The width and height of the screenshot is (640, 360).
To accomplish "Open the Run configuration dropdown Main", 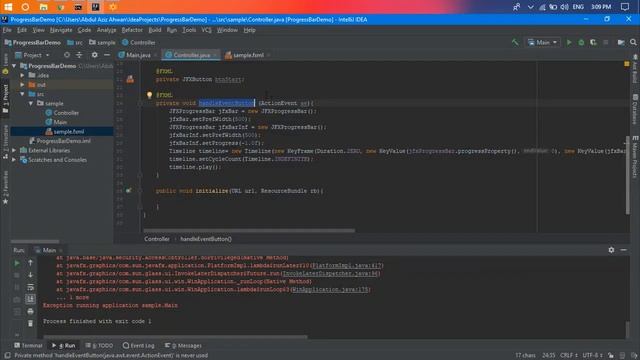I will coord(542,42).
